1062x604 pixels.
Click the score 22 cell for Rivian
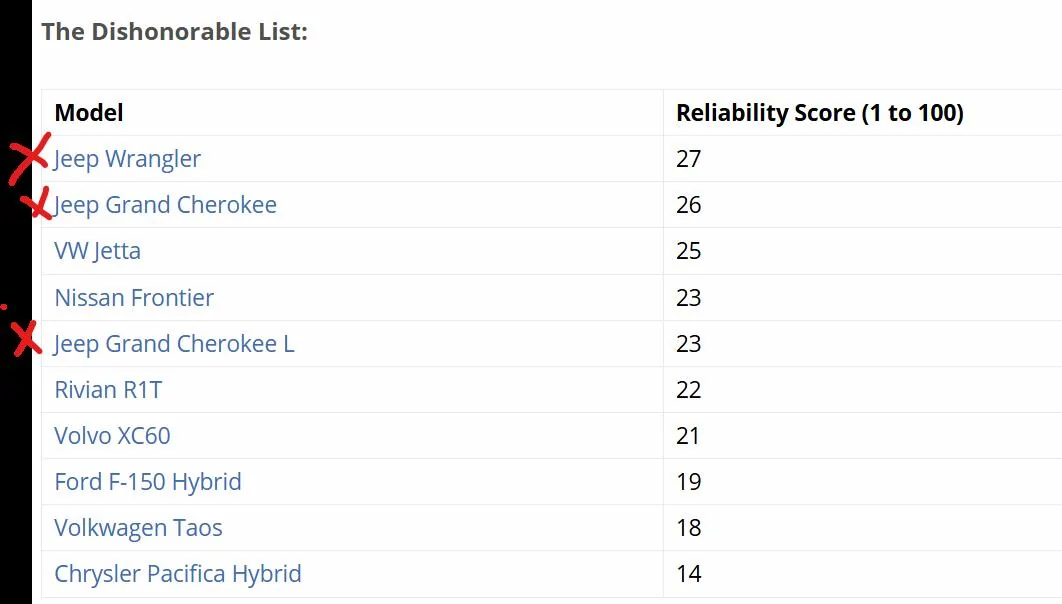coord(862,390)
